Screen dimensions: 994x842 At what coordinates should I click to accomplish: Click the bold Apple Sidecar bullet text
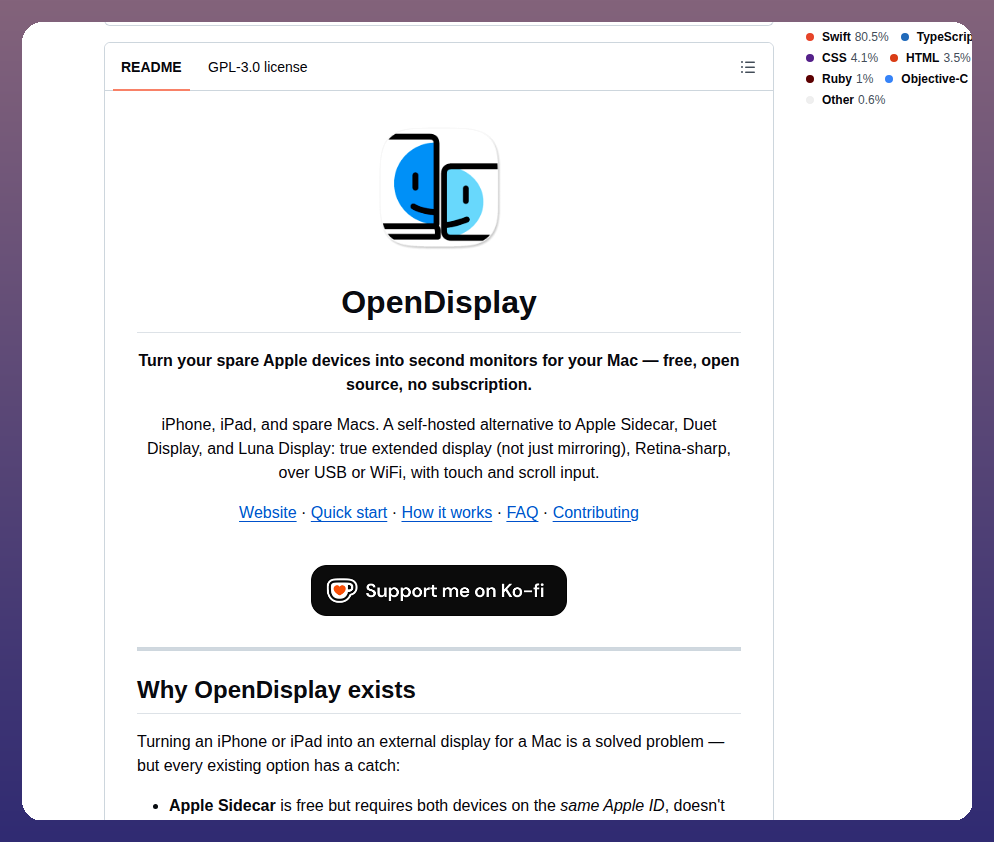222,805
